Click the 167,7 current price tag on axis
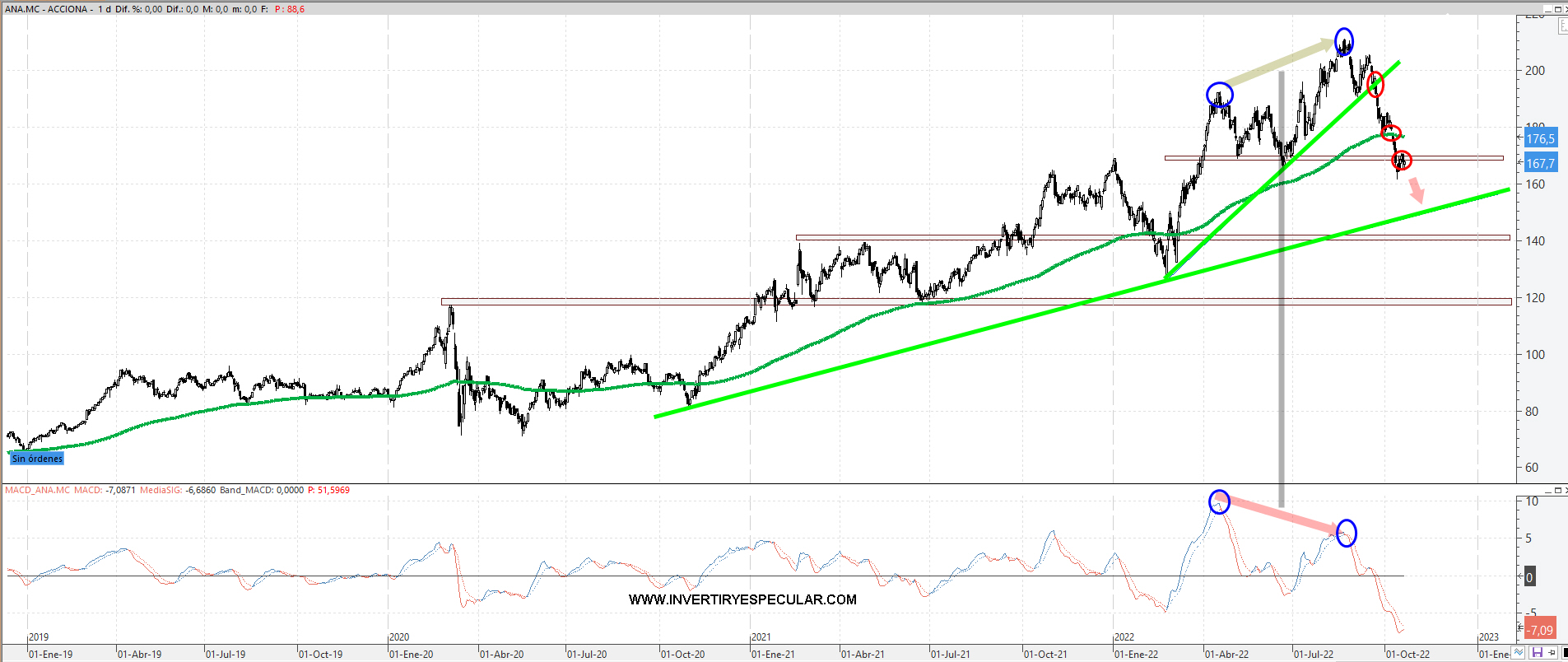Viewport: 1568px width, 662px height. pyautogui.click(x=1540, y=164)
